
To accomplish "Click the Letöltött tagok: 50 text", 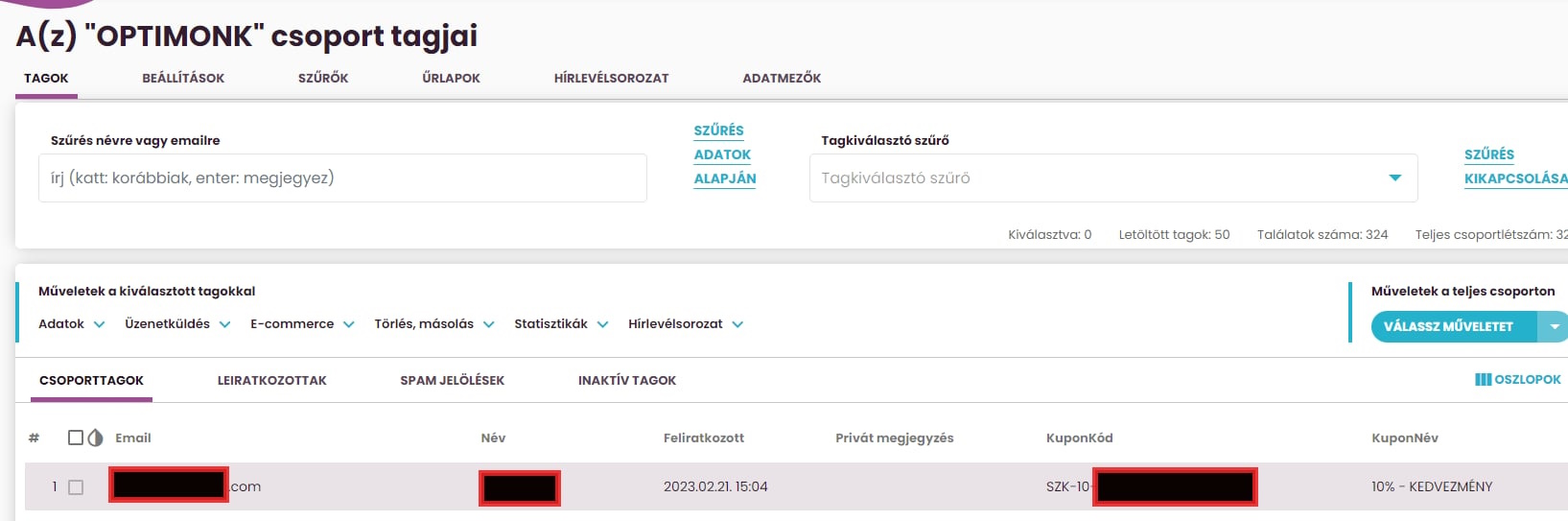I will coord(1174,234).
